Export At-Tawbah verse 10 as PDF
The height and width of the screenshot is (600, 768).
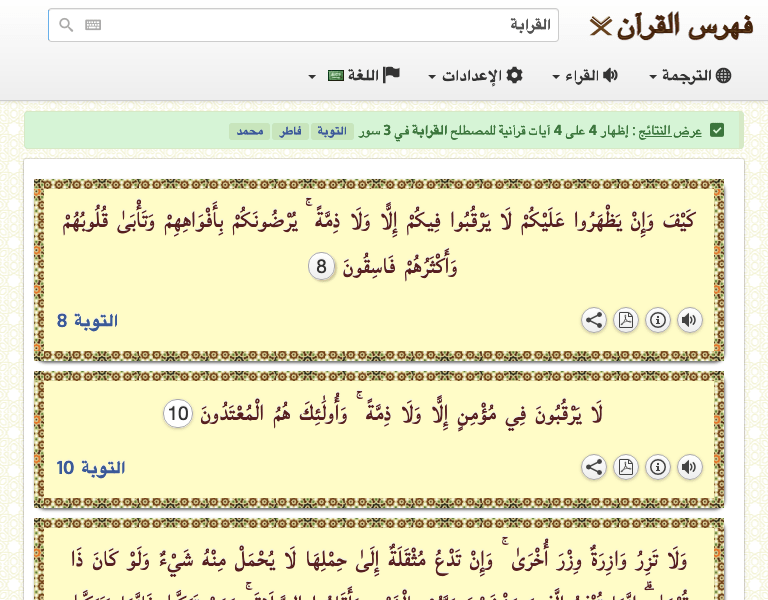625,467
